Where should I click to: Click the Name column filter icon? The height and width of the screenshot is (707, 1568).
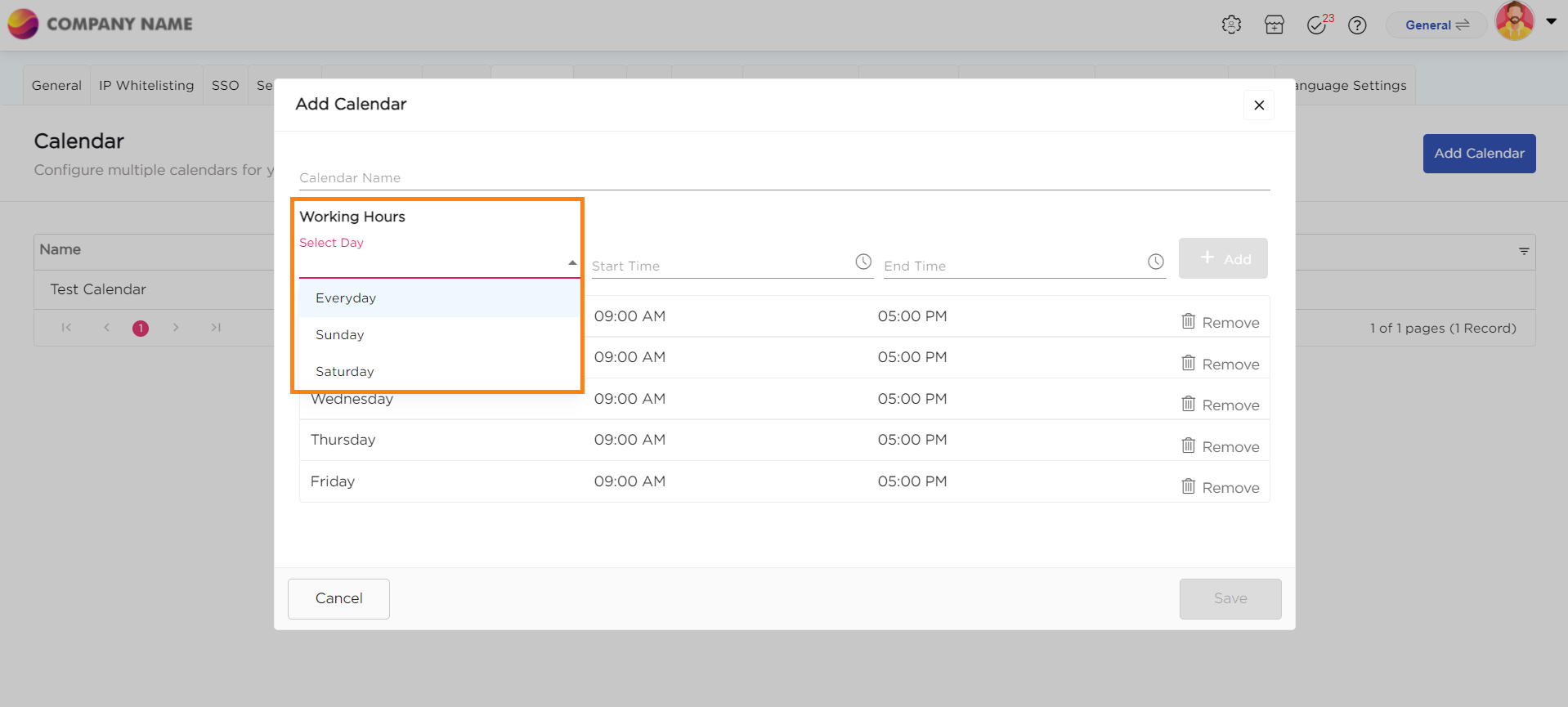click(1524, 251)
